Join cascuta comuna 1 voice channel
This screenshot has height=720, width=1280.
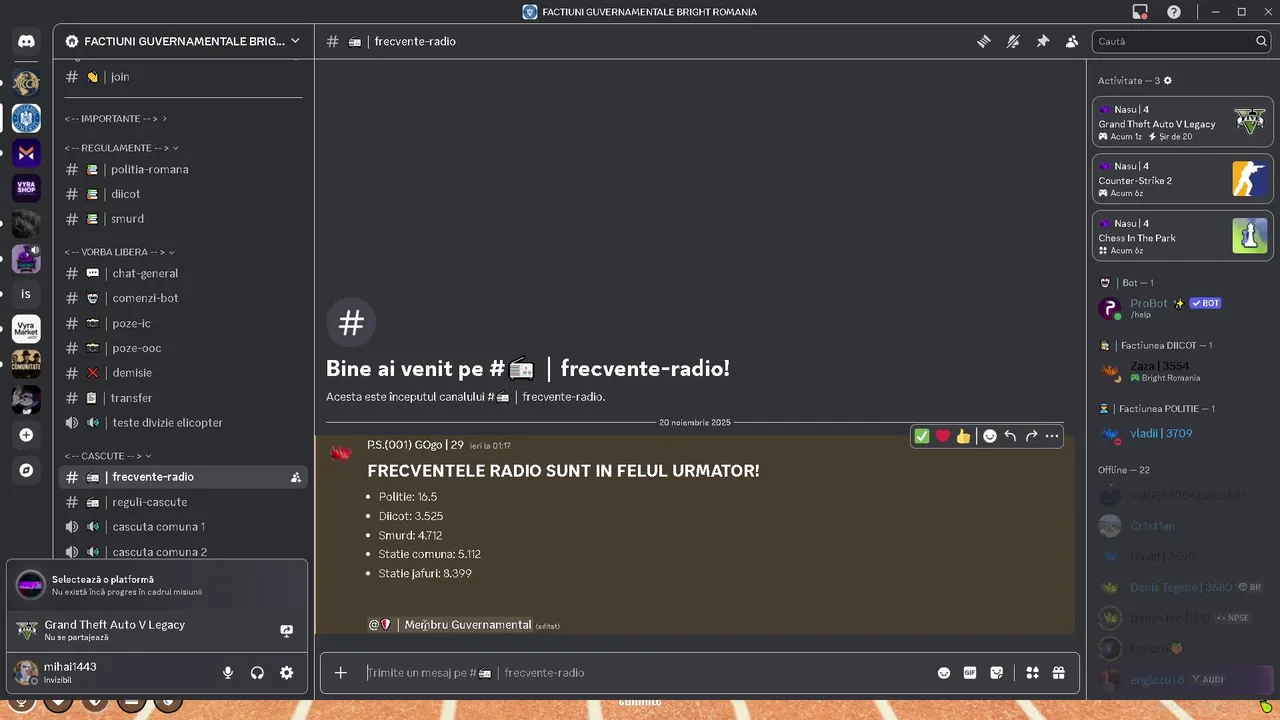[183, 527]
